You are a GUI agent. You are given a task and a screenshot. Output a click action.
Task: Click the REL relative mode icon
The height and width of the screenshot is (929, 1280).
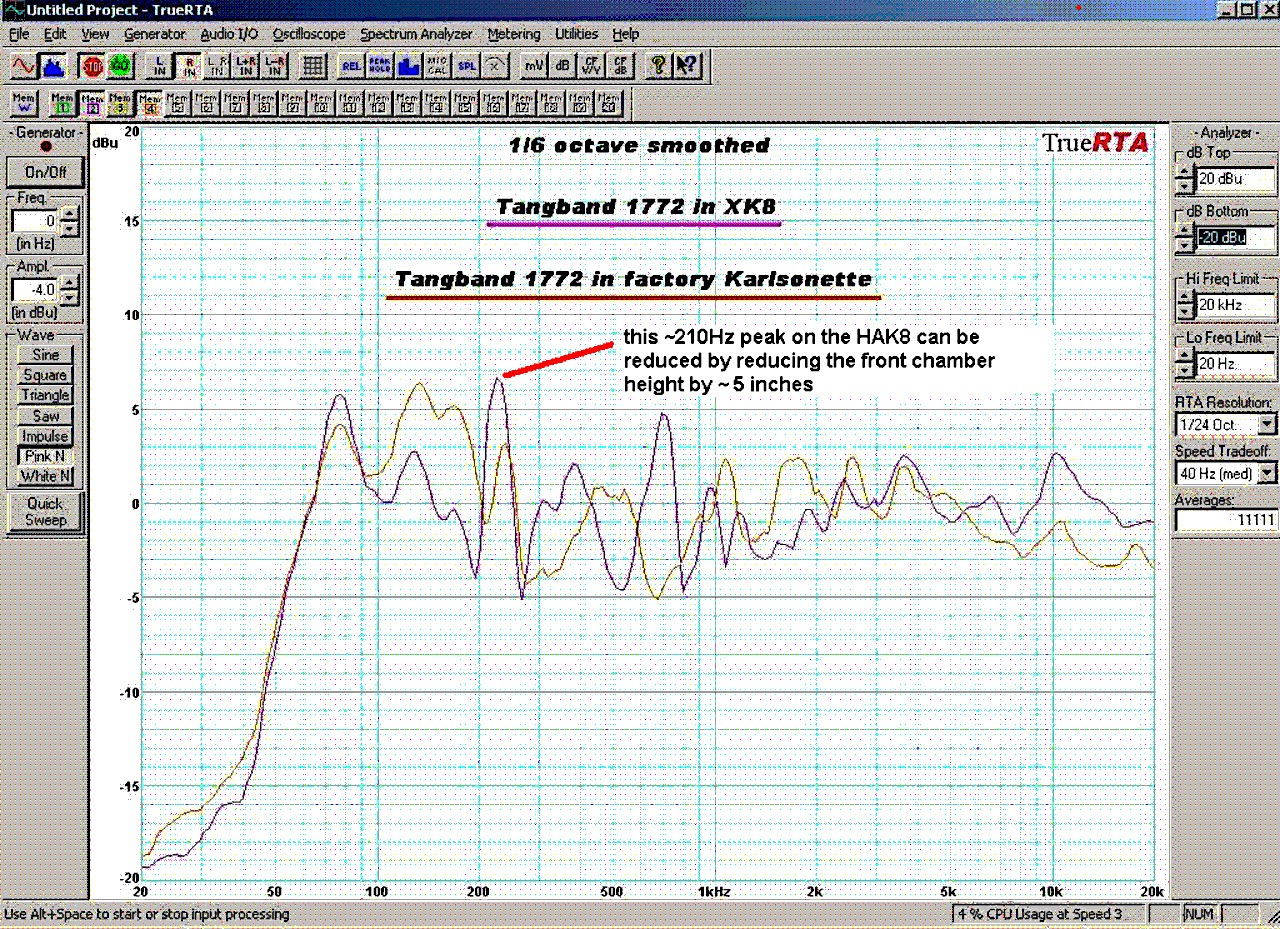(351, 66)
